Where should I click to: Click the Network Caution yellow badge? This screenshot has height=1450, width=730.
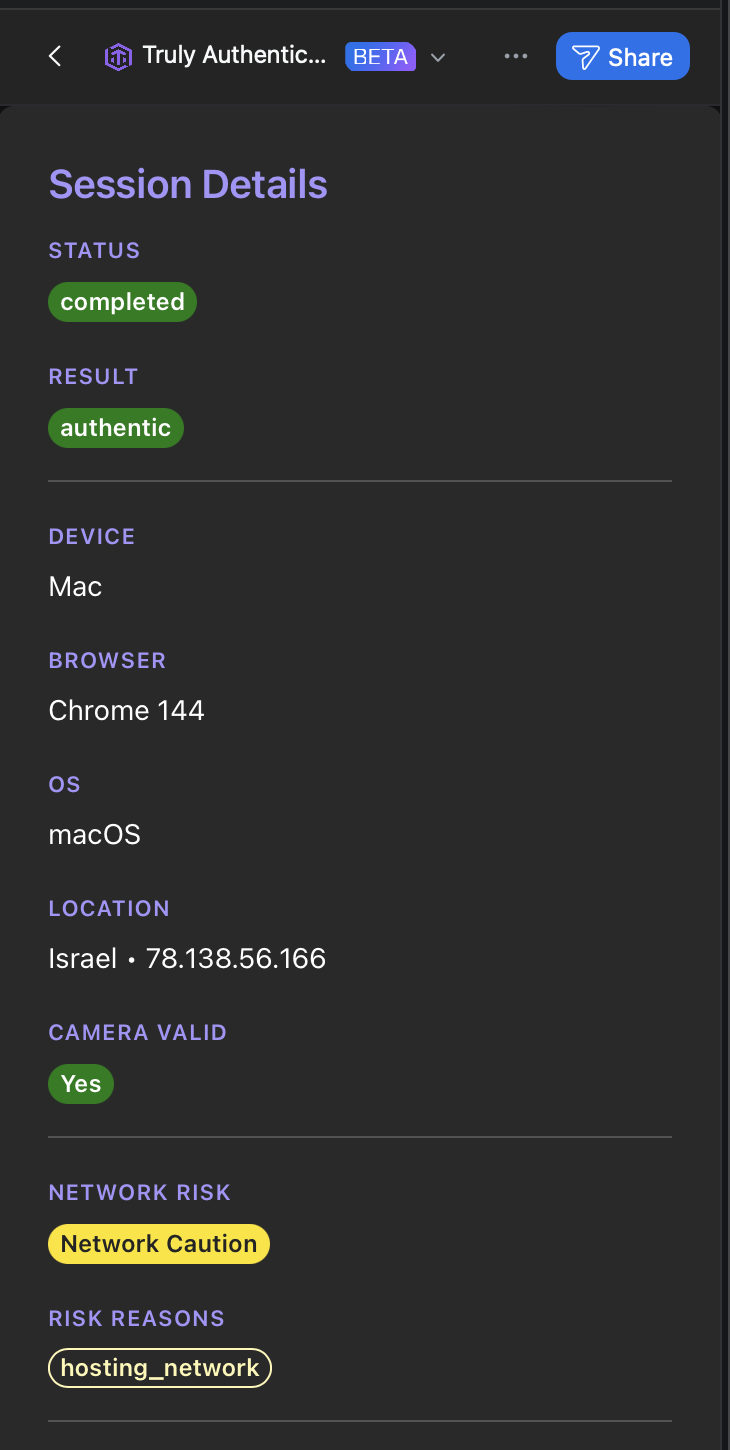point(159,1244)
